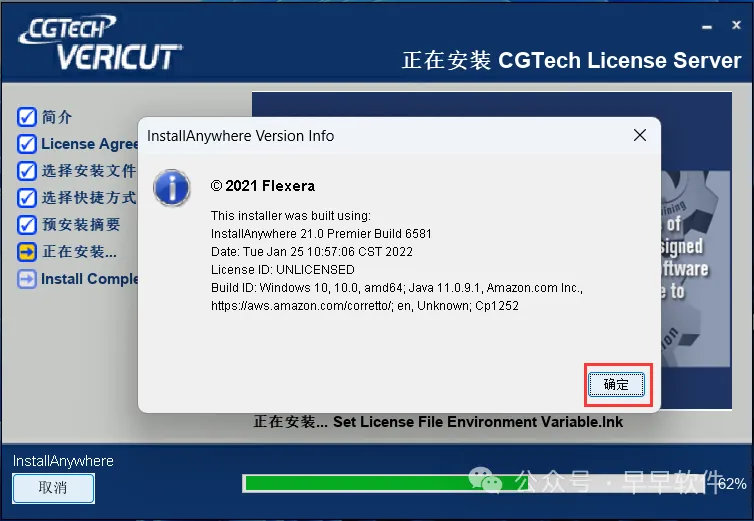
Task: Click the '© 2021 Flexera' heading
Action: pos(263,186)
